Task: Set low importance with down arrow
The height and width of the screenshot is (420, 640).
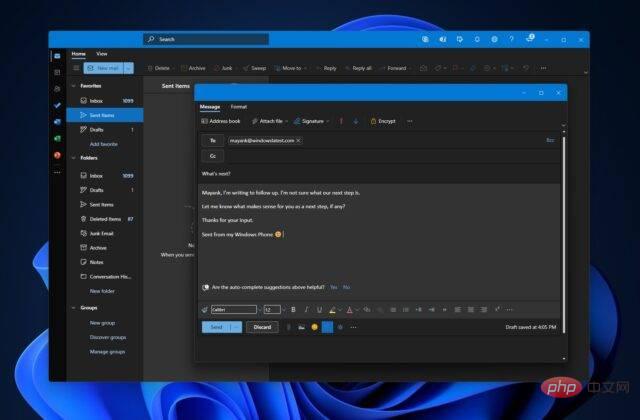Action: (x=357, y=121)
